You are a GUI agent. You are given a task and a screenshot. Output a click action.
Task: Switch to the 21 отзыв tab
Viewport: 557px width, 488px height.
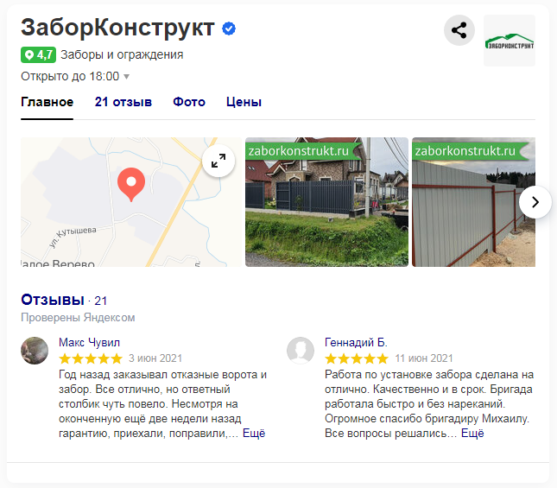pyautogui.click(x=123, y=102)
